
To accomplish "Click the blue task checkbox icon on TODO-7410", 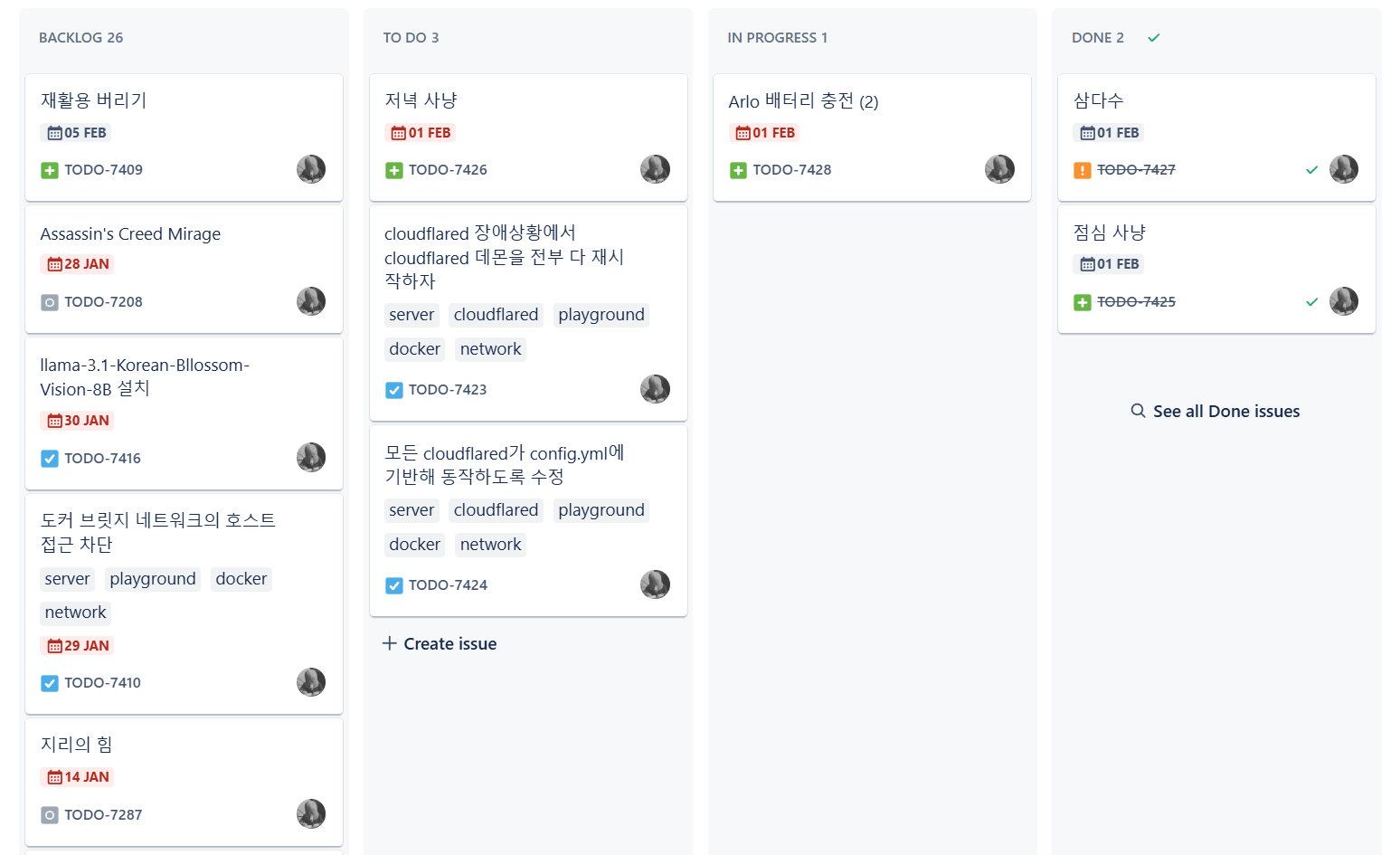I will click(x=50, y=683).
